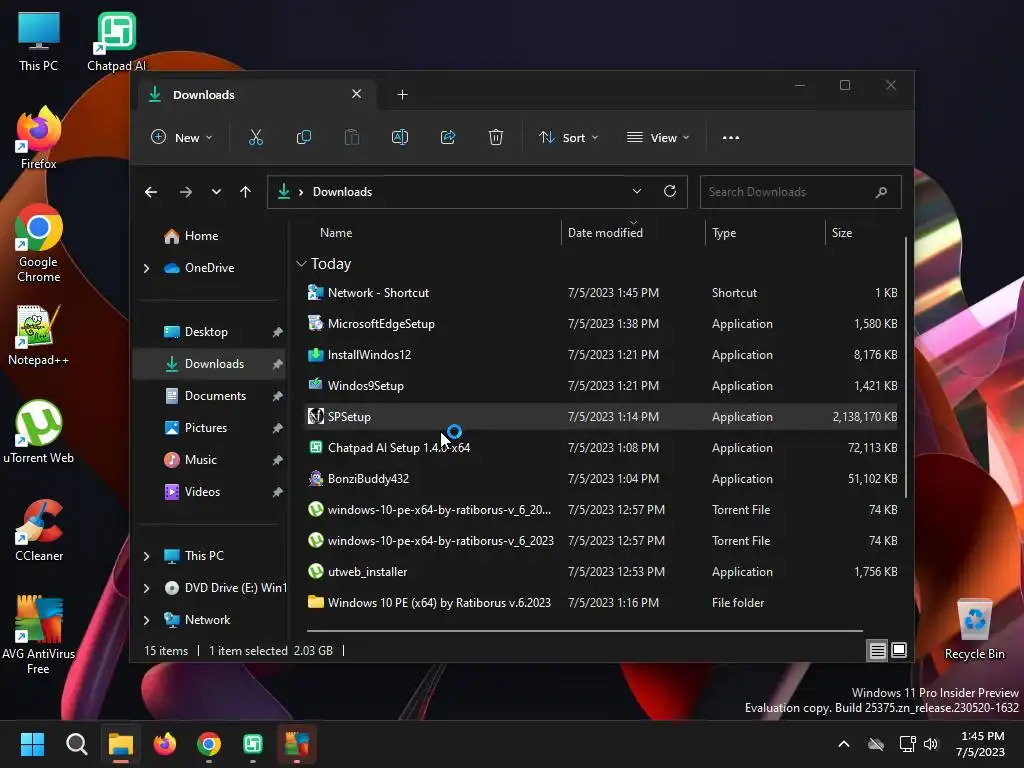1024x768 pixels.
Task: Close the Downloads tab
Action: tap(357, 94)
